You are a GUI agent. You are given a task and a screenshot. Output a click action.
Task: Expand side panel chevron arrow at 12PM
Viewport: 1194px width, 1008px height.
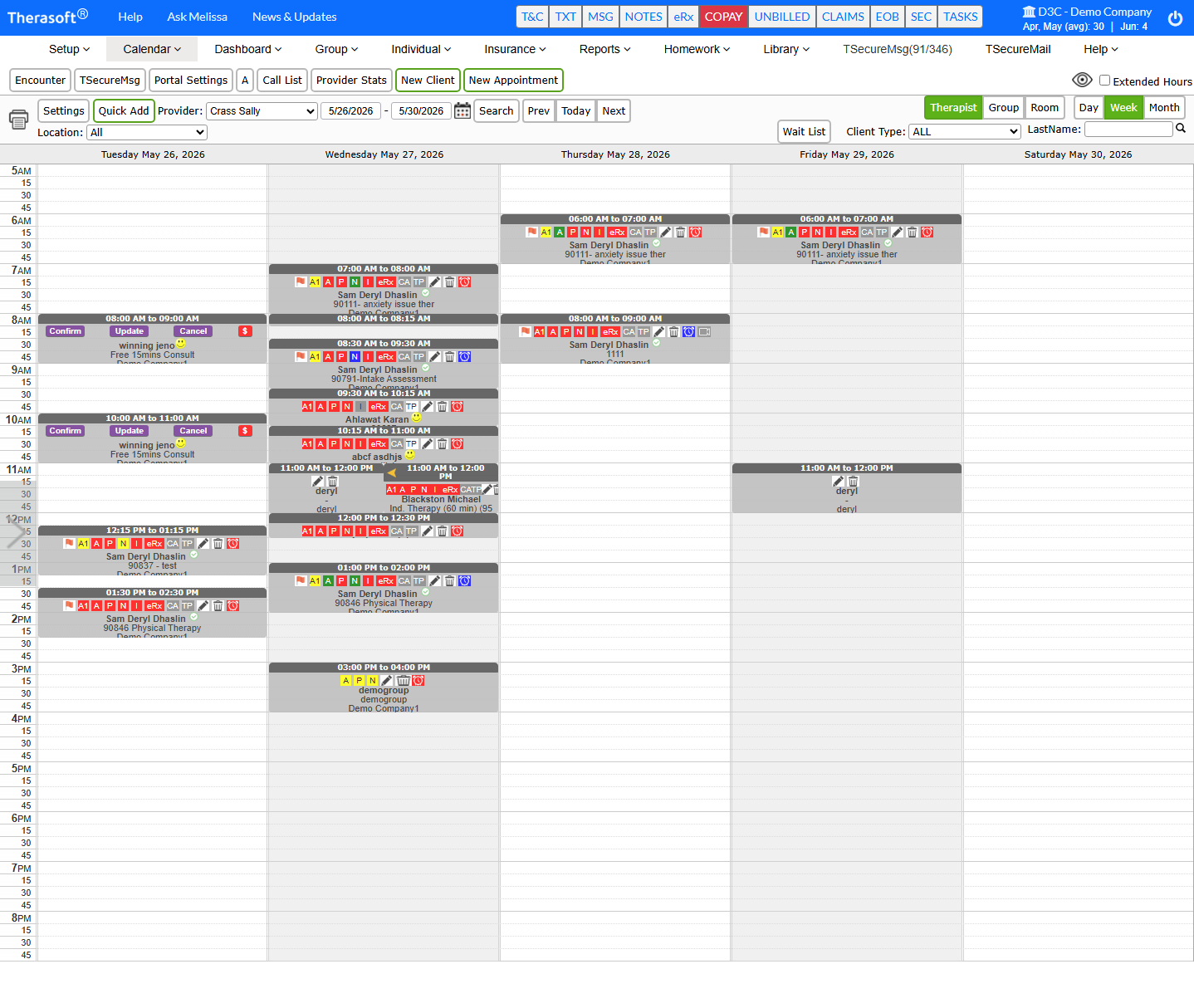(x=15, y=531)
